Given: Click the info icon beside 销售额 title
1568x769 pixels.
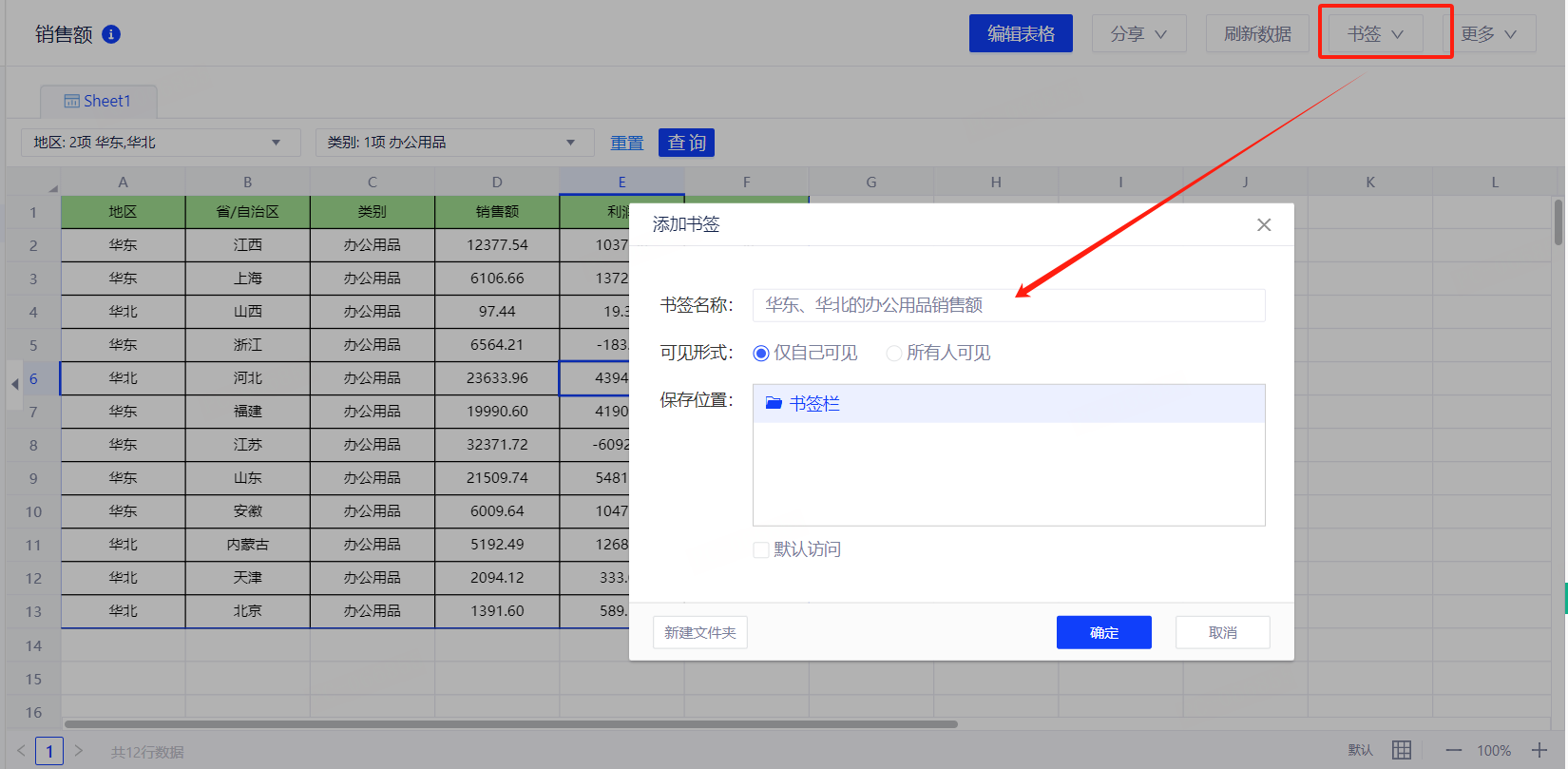Looking at the screenshot, I should [111, 34].
